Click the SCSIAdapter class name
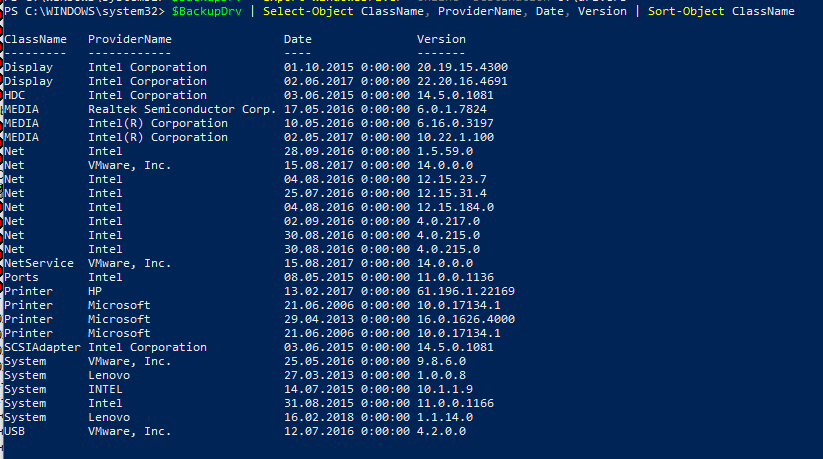The width and height of the screenshot is (823, 459). 39,347
